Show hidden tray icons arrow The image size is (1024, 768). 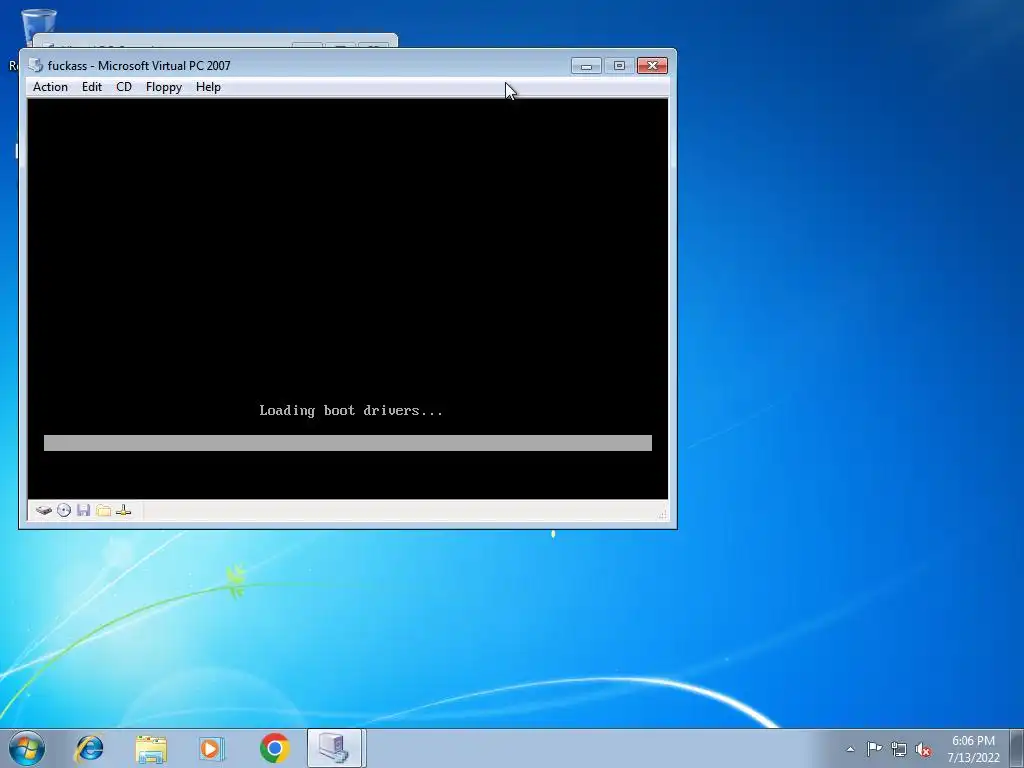850,749
